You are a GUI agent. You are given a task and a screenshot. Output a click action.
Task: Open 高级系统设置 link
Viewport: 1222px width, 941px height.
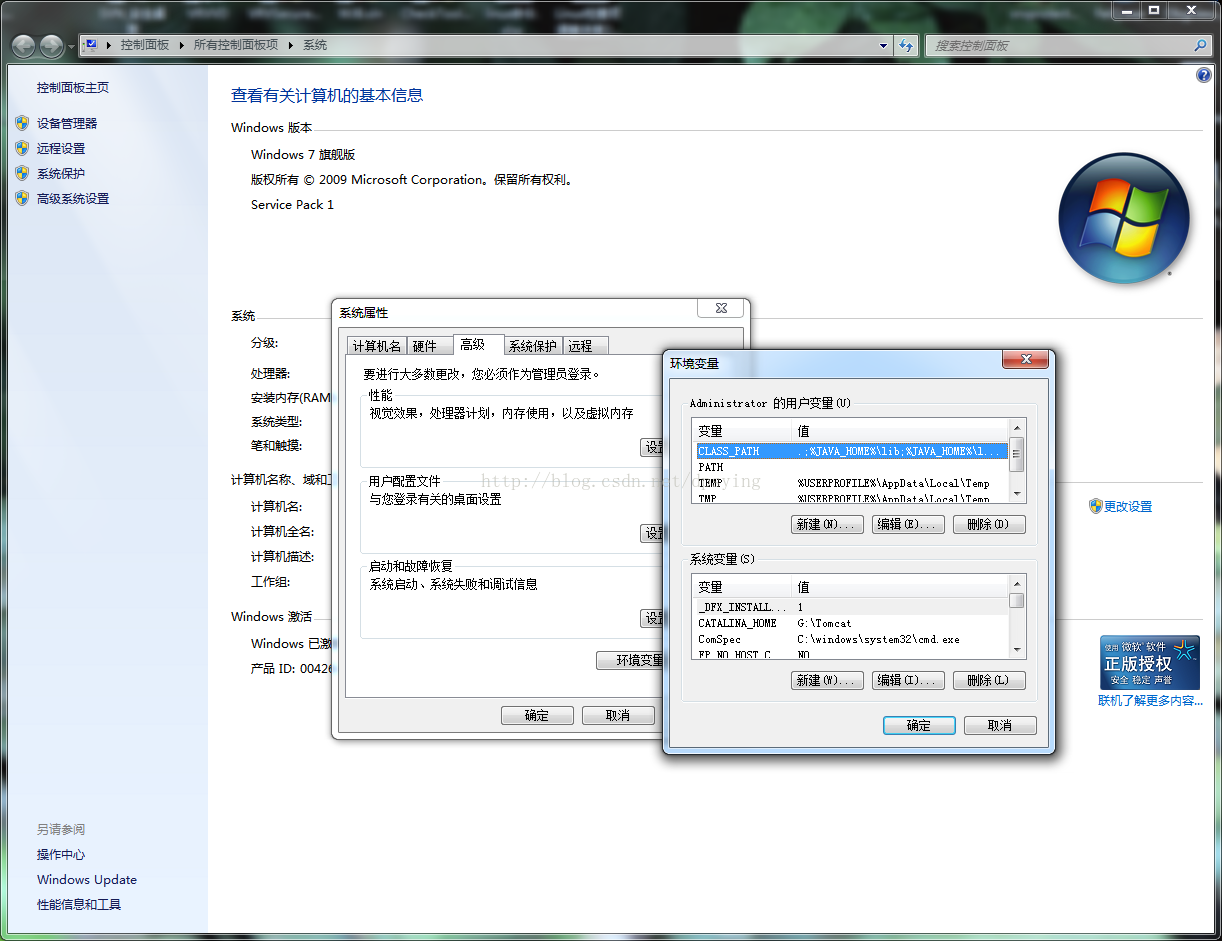point(73,199)
